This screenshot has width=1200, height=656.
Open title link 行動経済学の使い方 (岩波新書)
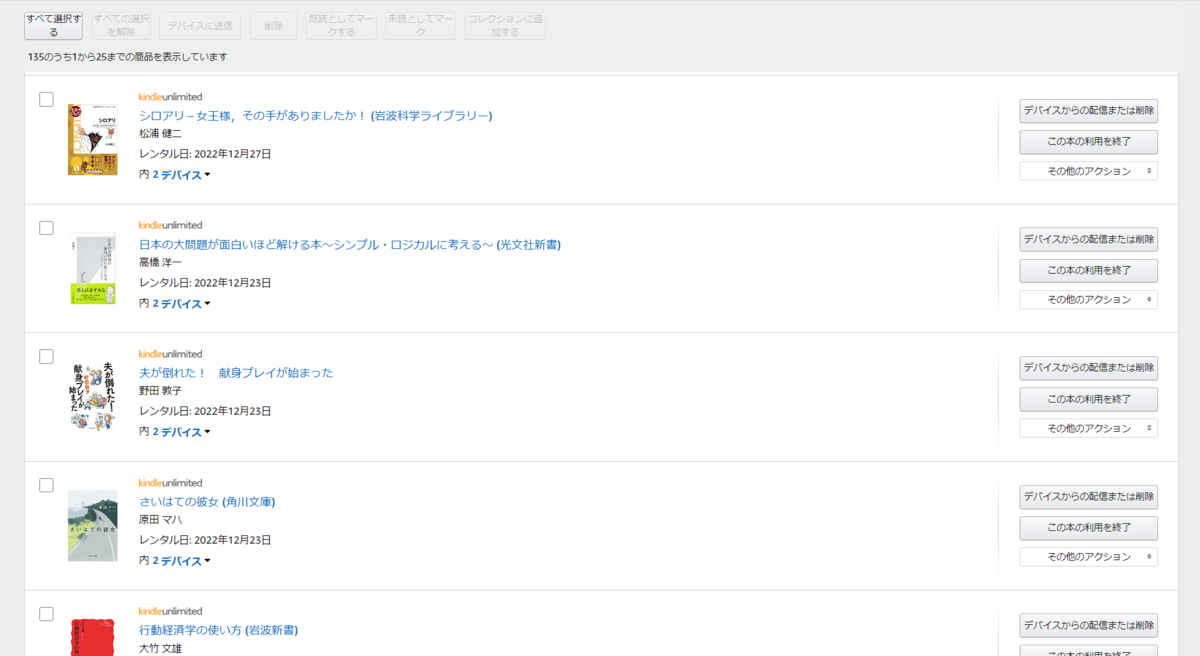(219, 630)
